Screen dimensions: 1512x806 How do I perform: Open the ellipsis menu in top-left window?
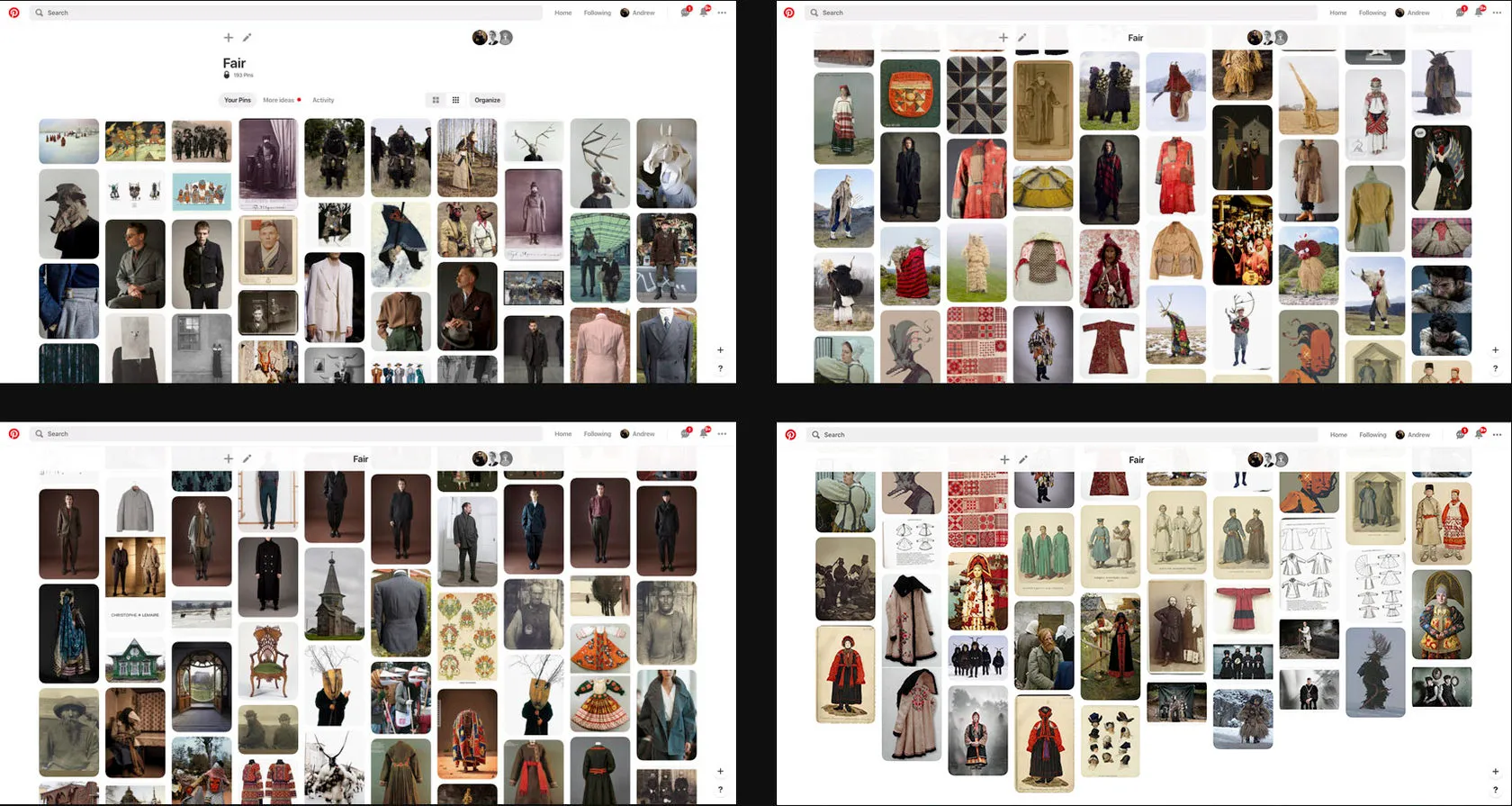[x=722, y=13]
